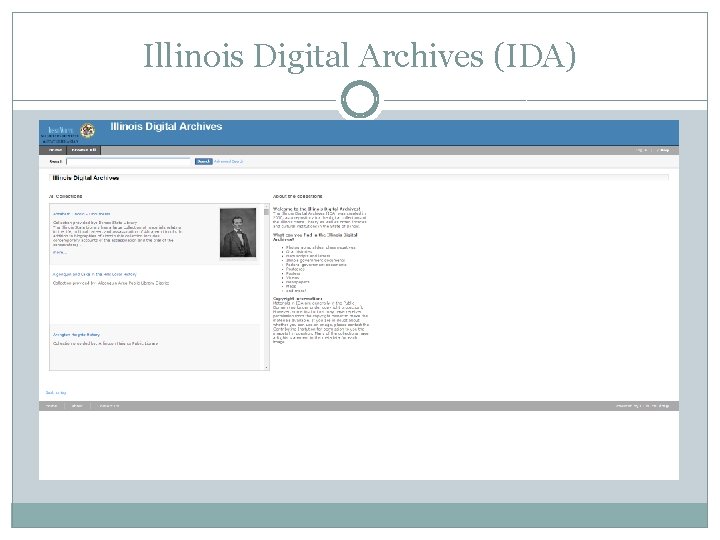Click the blue Search button
The height and width of the screenshot is (540, 720).
click(203, 162)
